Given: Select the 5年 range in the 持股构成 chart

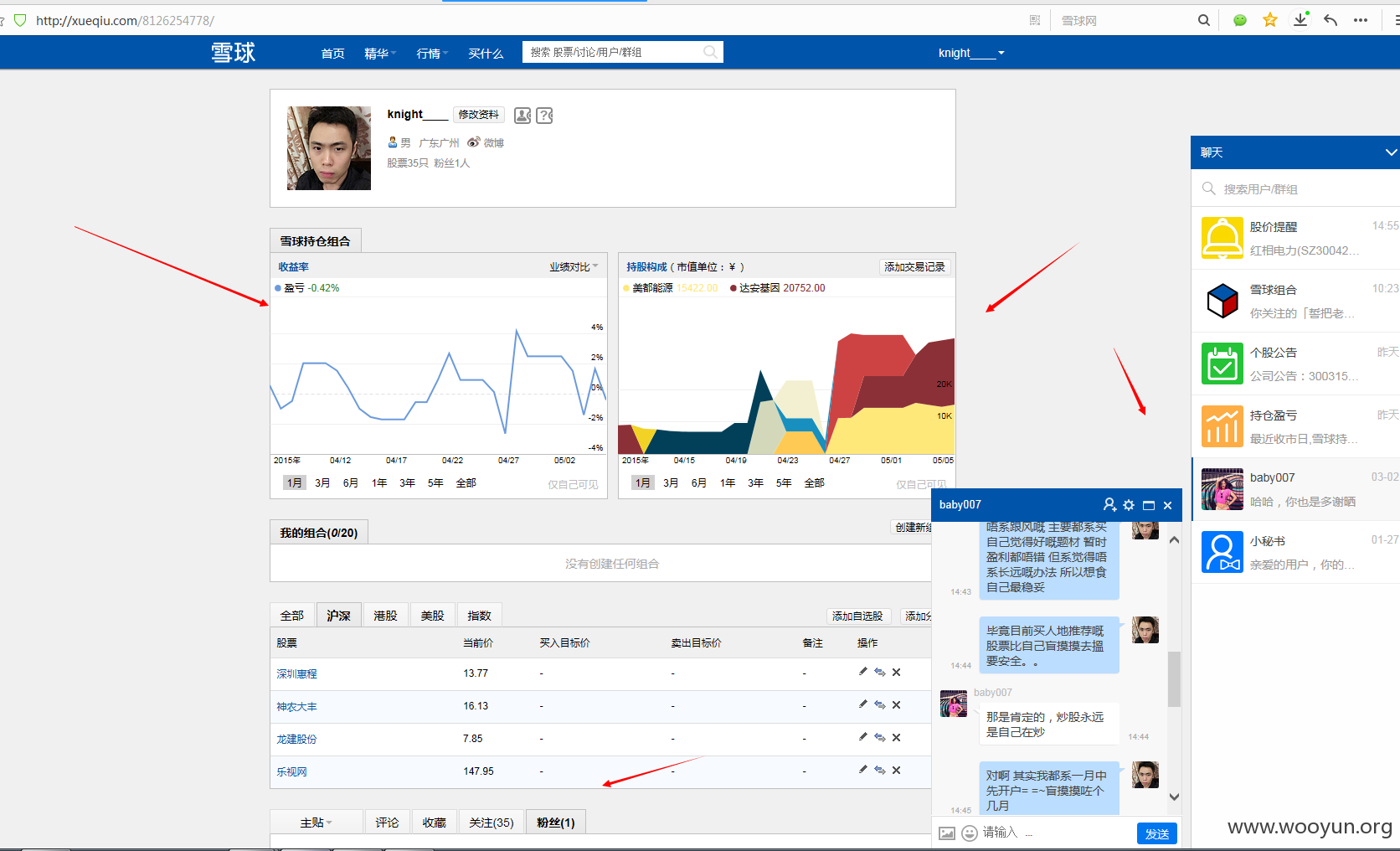Looking at the screenshot, I should 784,482.
